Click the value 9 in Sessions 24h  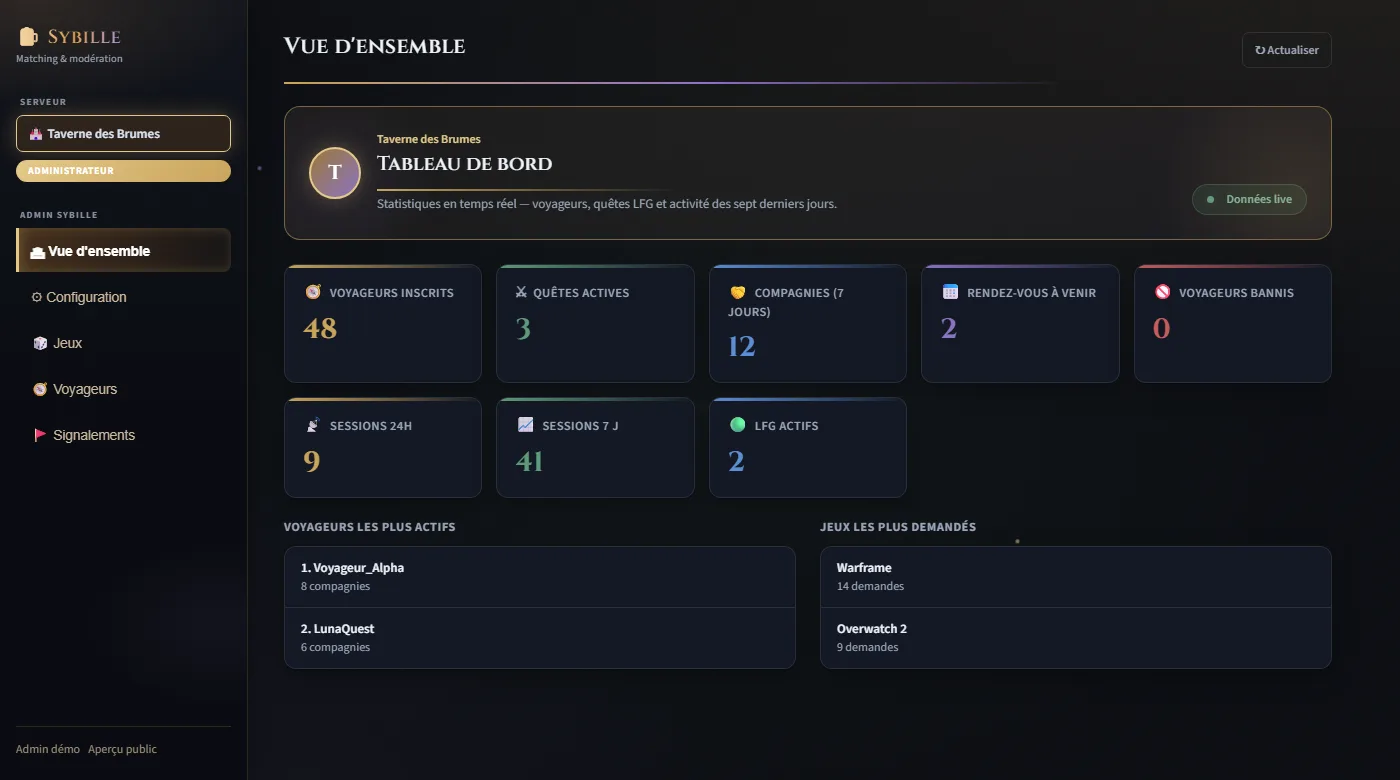tap(312, 461)
